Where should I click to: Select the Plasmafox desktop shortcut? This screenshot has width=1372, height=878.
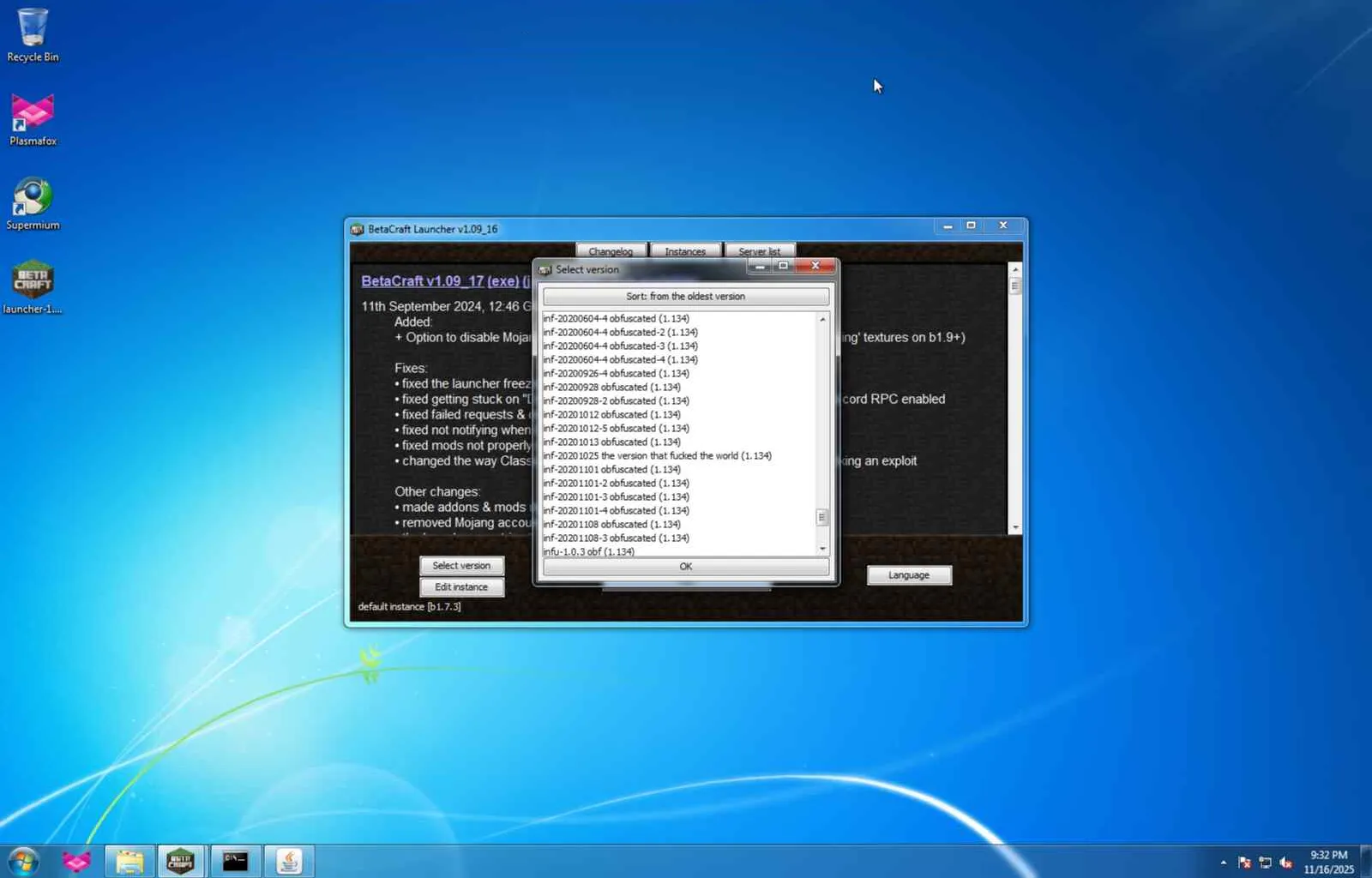[x=33, y=119]
